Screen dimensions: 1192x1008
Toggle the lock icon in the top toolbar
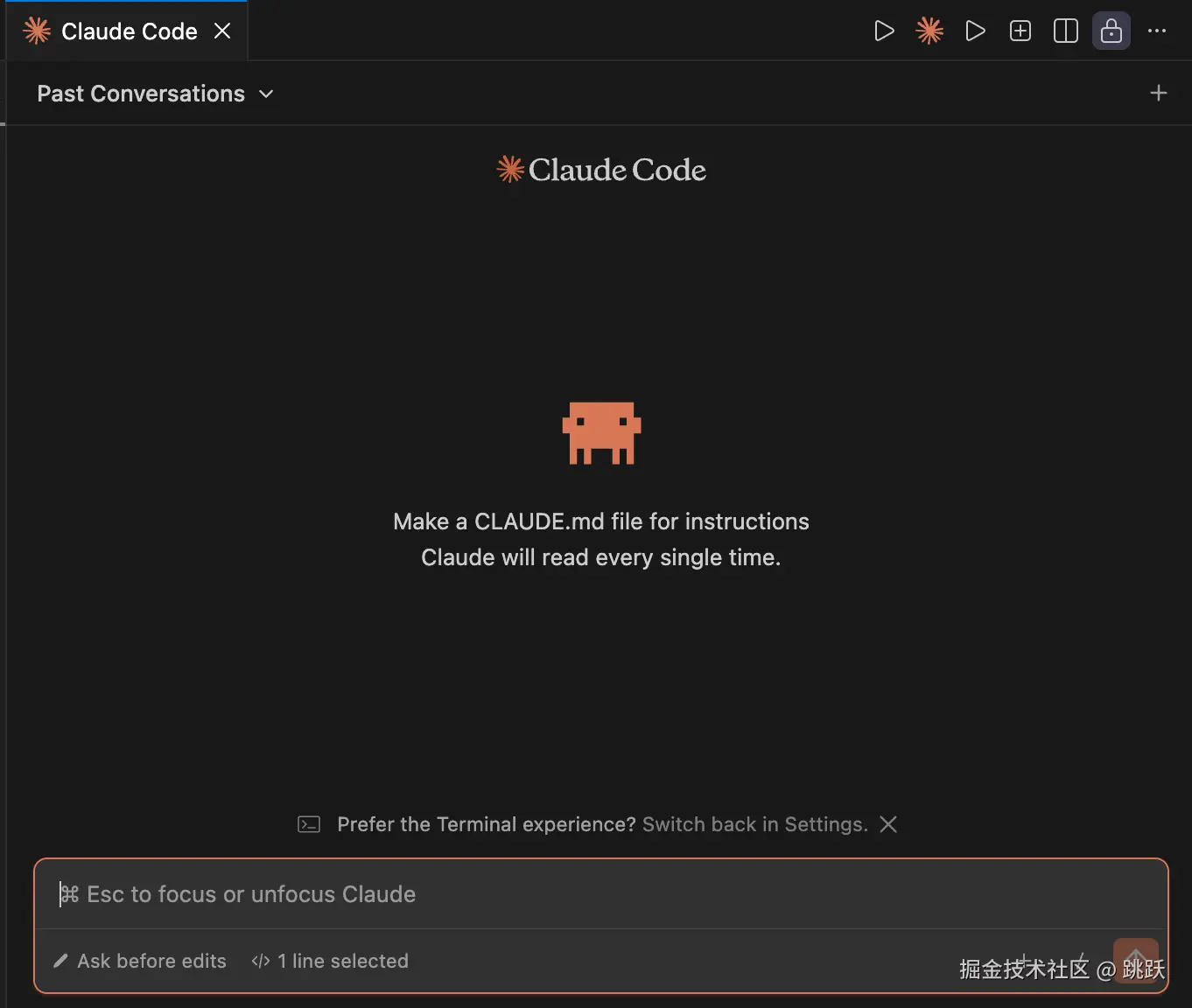coord(1111,31)
